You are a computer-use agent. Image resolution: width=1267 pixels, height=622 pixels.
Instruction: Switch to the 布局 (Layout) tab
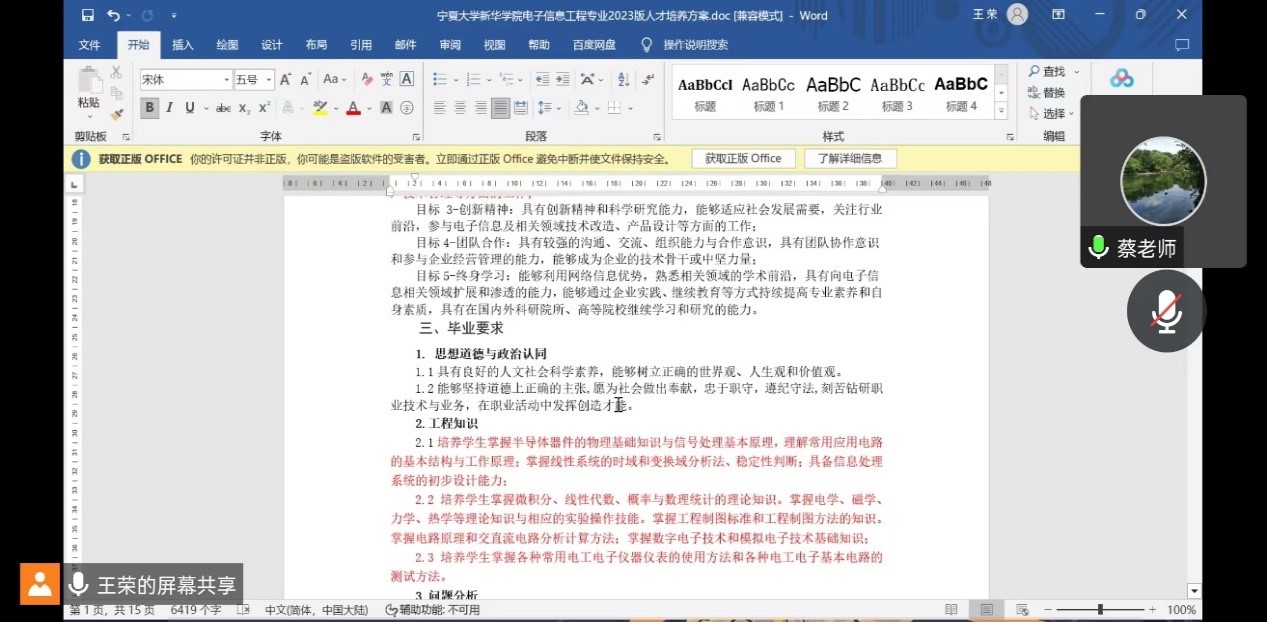pos(316,45)
